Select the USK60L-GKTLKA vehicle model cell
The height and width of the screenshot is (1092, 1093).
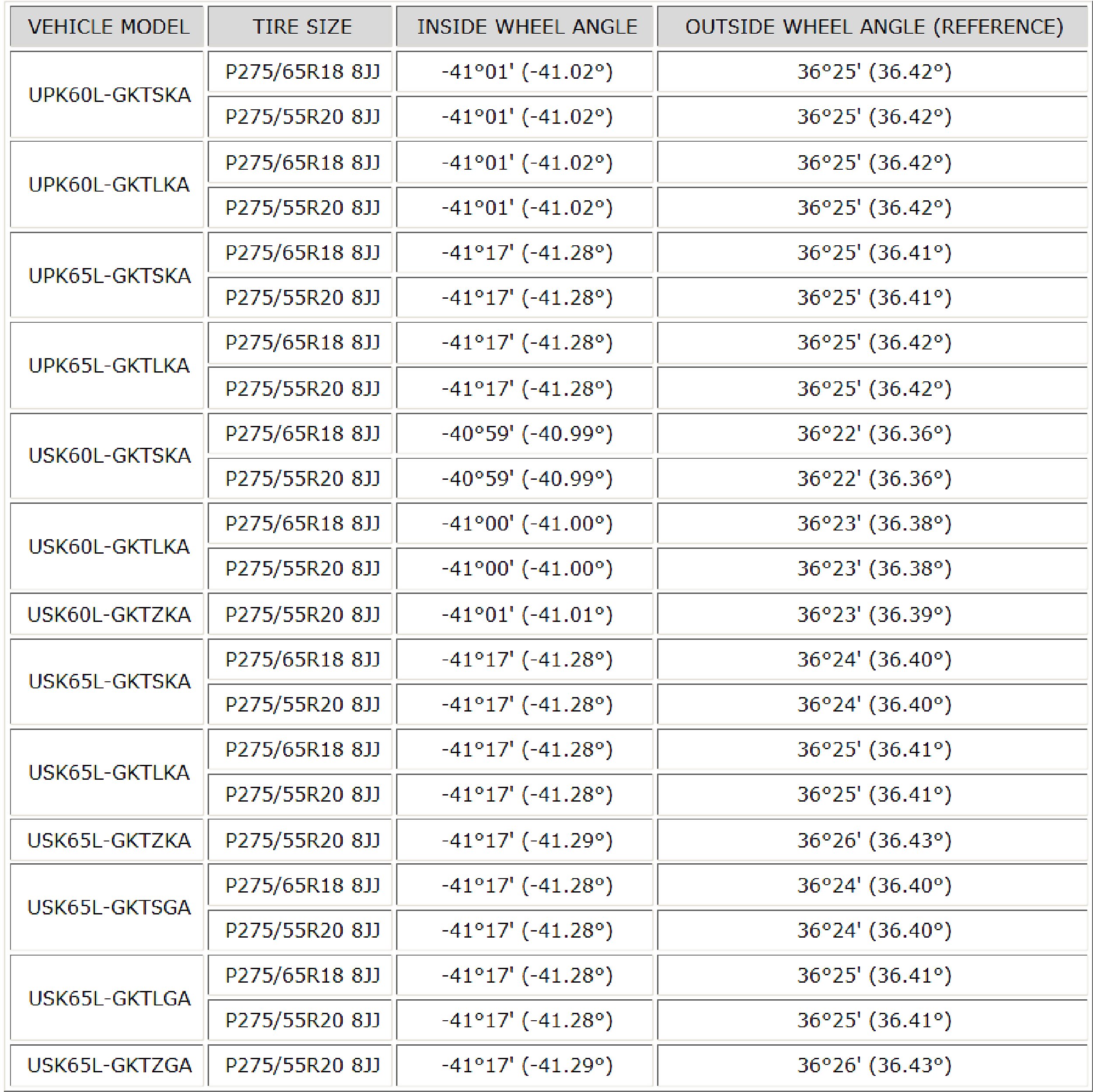point(109,546)
